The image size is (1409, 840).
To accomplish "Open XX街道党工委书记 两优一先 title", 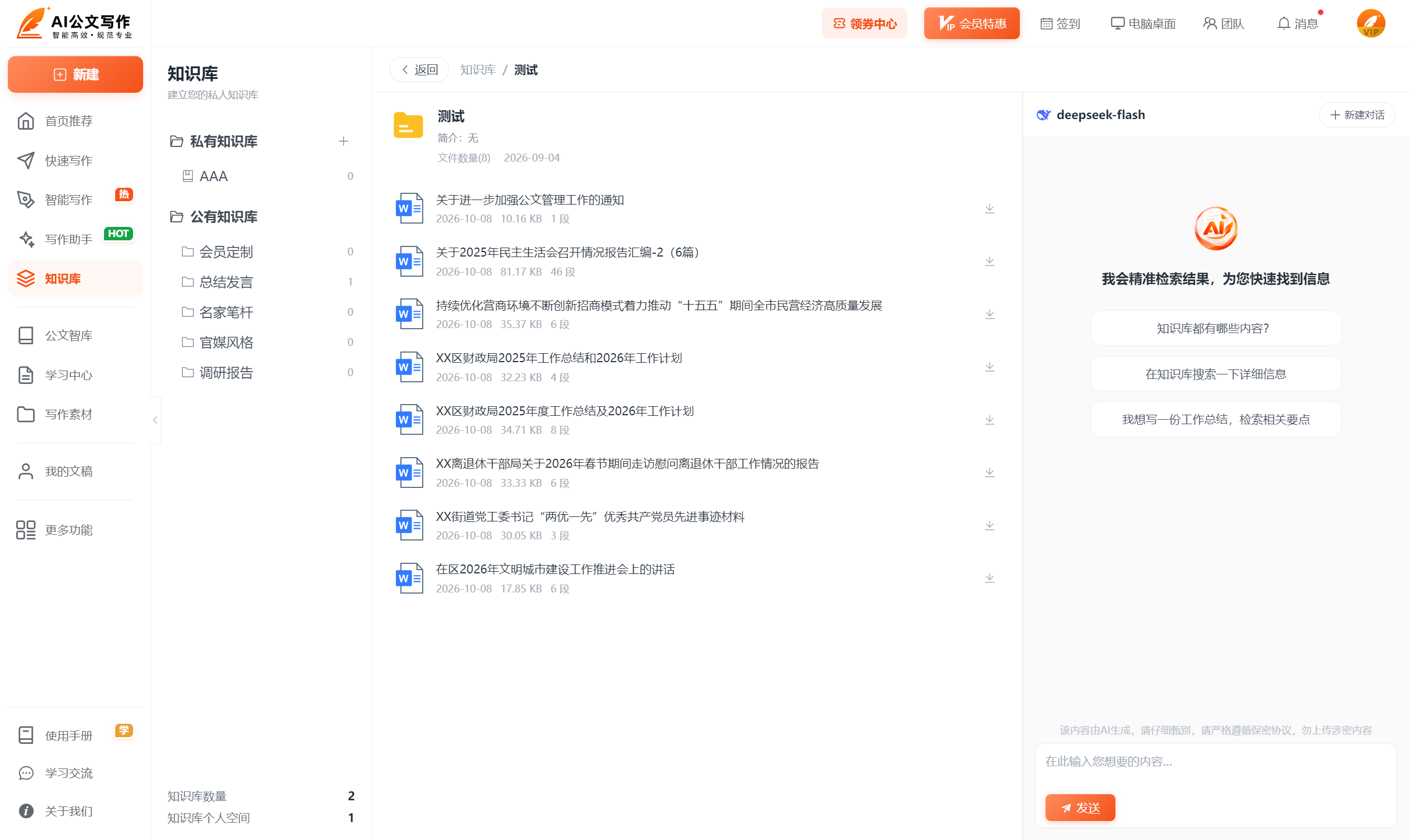I will click(x=590, y=516).
